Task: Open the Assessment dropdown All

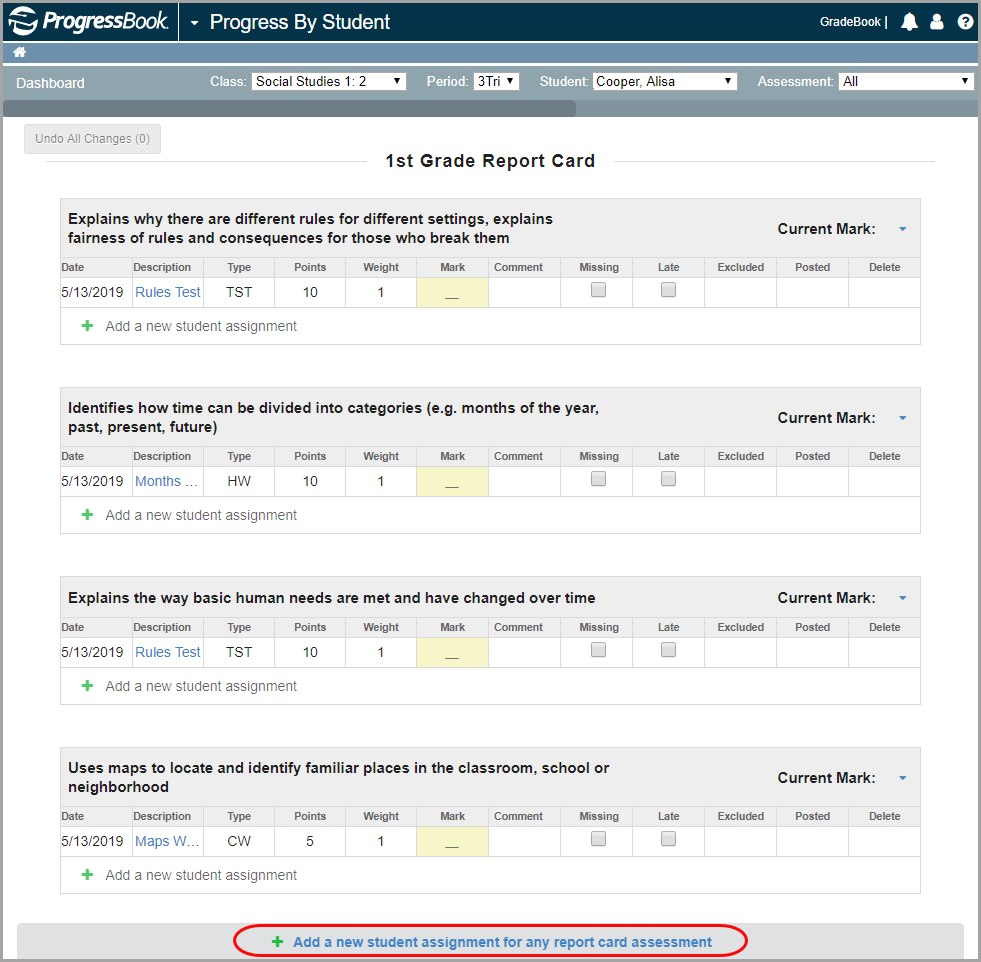Action: pyautogui.click(x=906, y=81)
